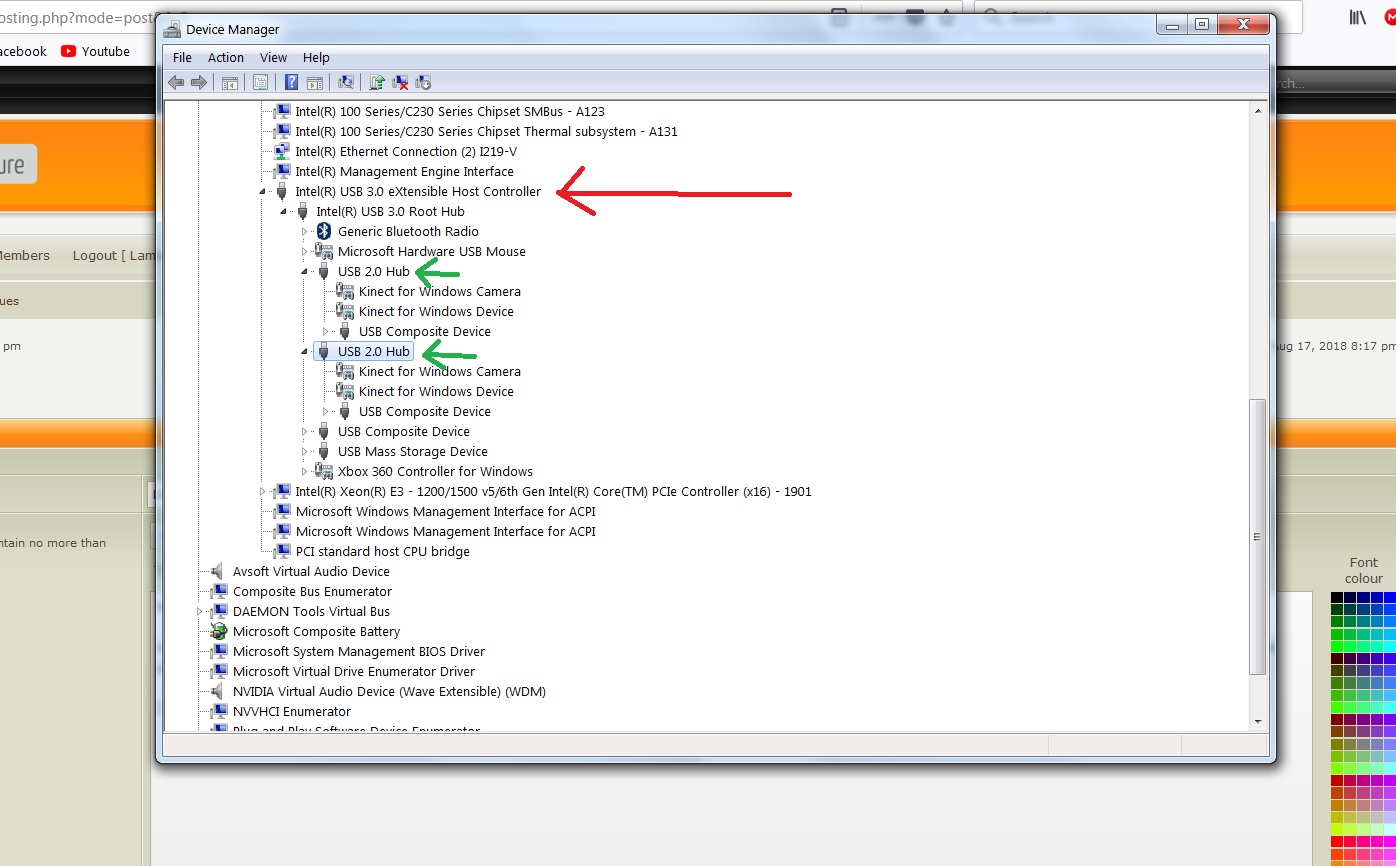Screen dimensions: 1396x866
Task: Collapse the Intel USB 3.0 Root Hub node
Action: (x=284, y=211)
